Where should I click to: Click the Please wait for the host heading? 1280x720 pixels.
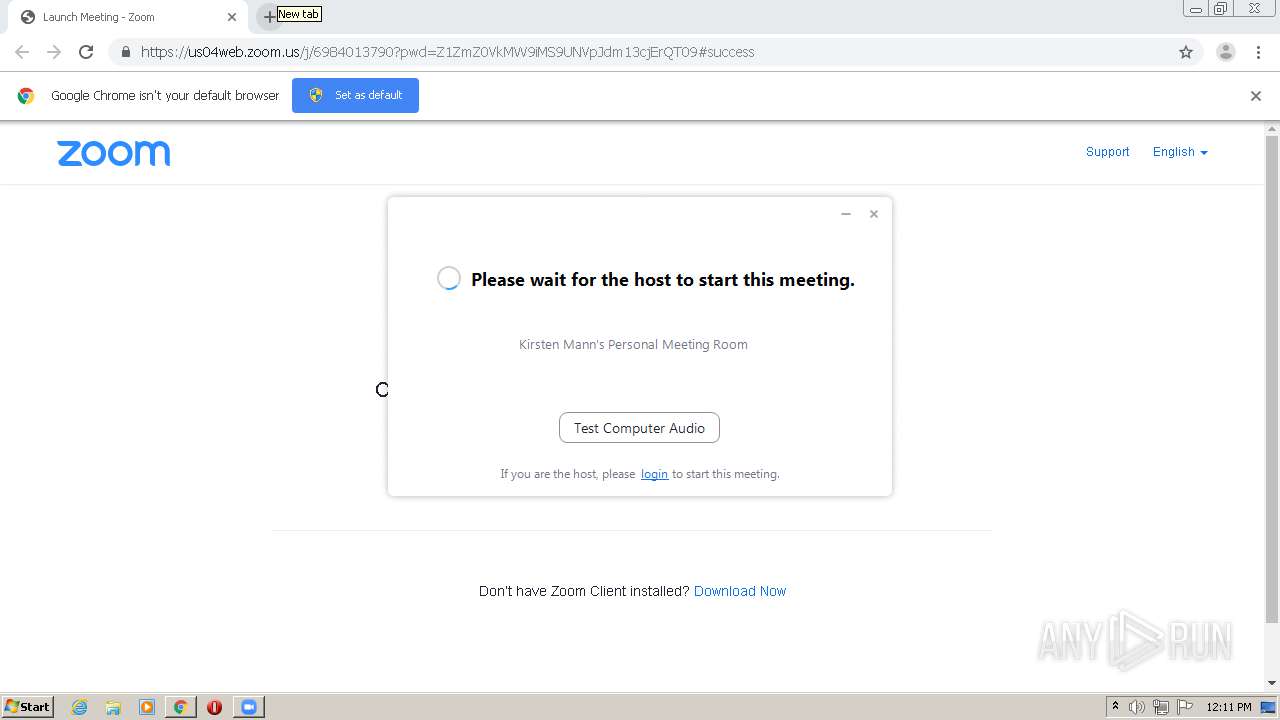click(663, 280)
